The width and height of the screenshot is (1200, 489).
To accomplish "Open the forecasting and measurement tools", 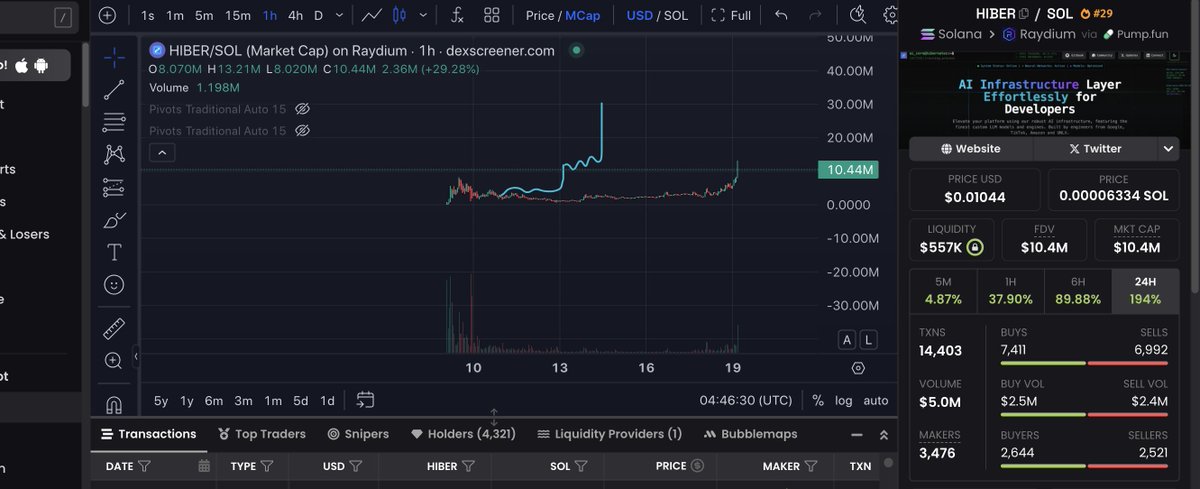I will tap(114, 187).
